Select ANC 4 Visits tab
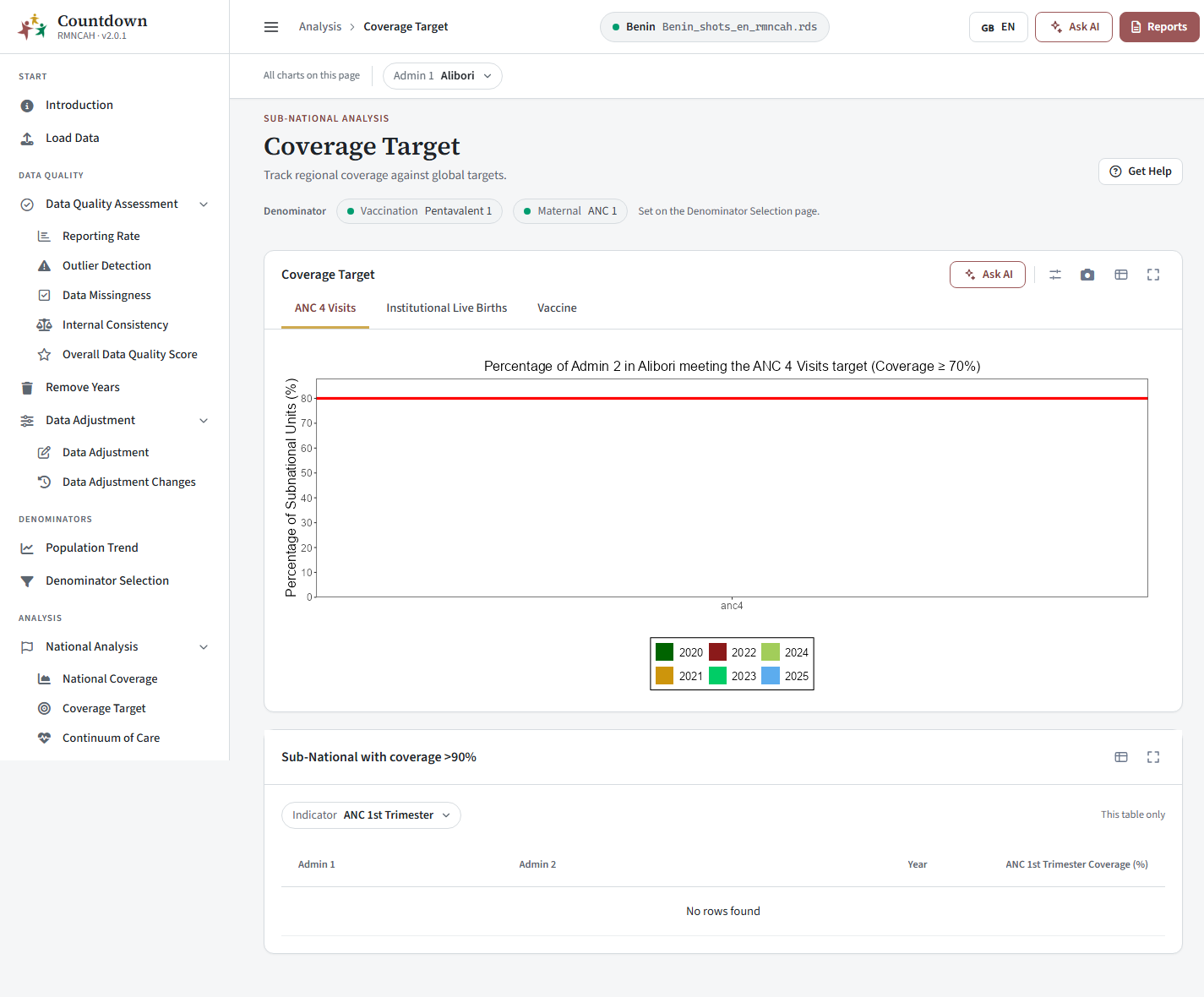Viewport: 1204px width, 997px height. coord(325,308)
